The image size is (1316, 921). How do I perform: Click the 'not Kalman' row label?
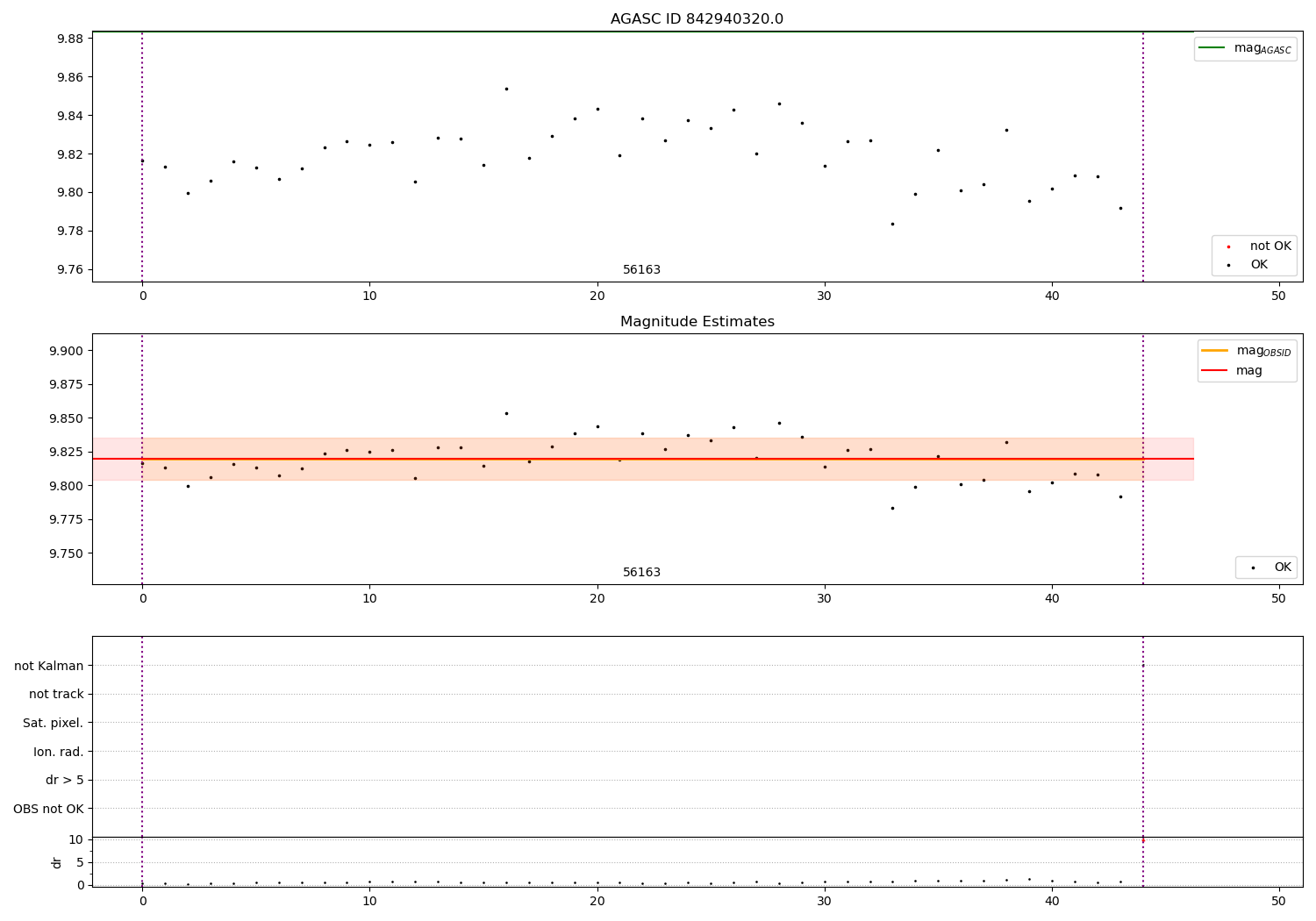tap(49, 666)
